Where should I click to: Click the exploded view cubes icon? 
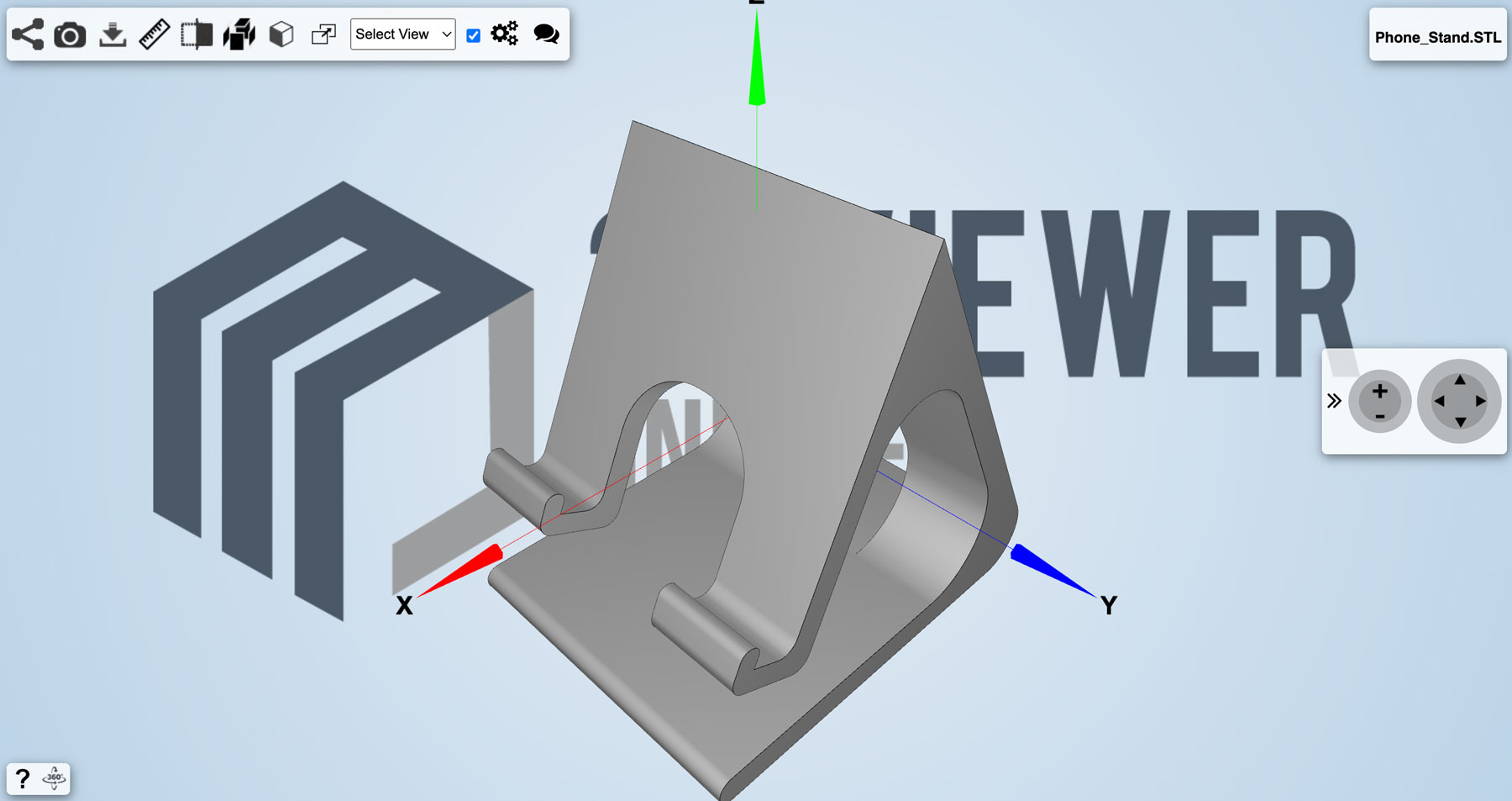tap(239, 34)
